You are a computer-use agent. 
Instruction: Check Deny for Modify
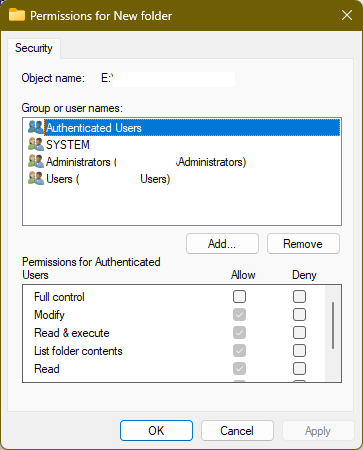(299, 314)
